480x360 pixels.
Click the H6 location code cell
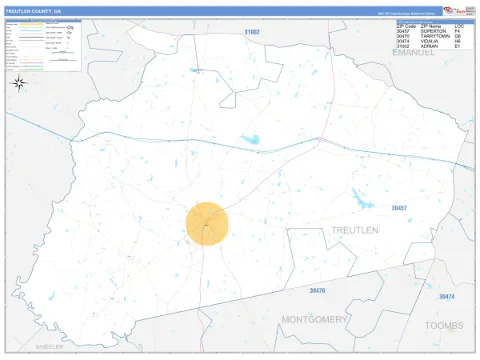[x=457, y=41]
